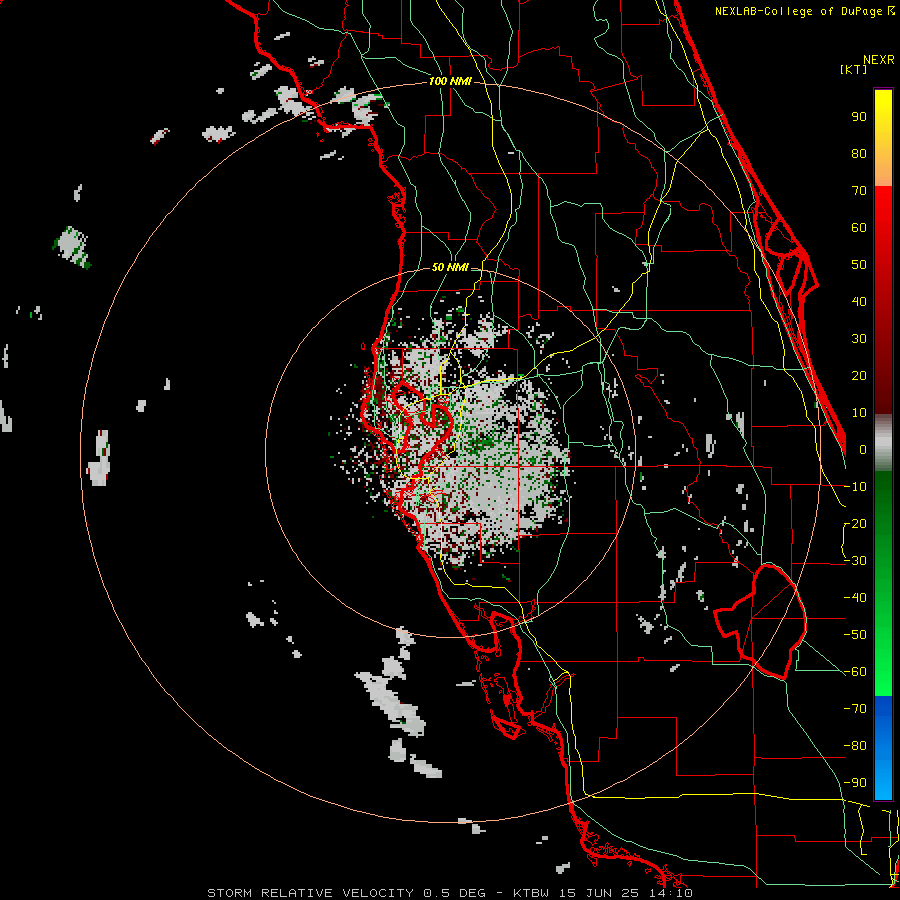Click the -80 value on velocity scale
The height and width of the screenshot is (900, 900).
[x=855, y=746]
